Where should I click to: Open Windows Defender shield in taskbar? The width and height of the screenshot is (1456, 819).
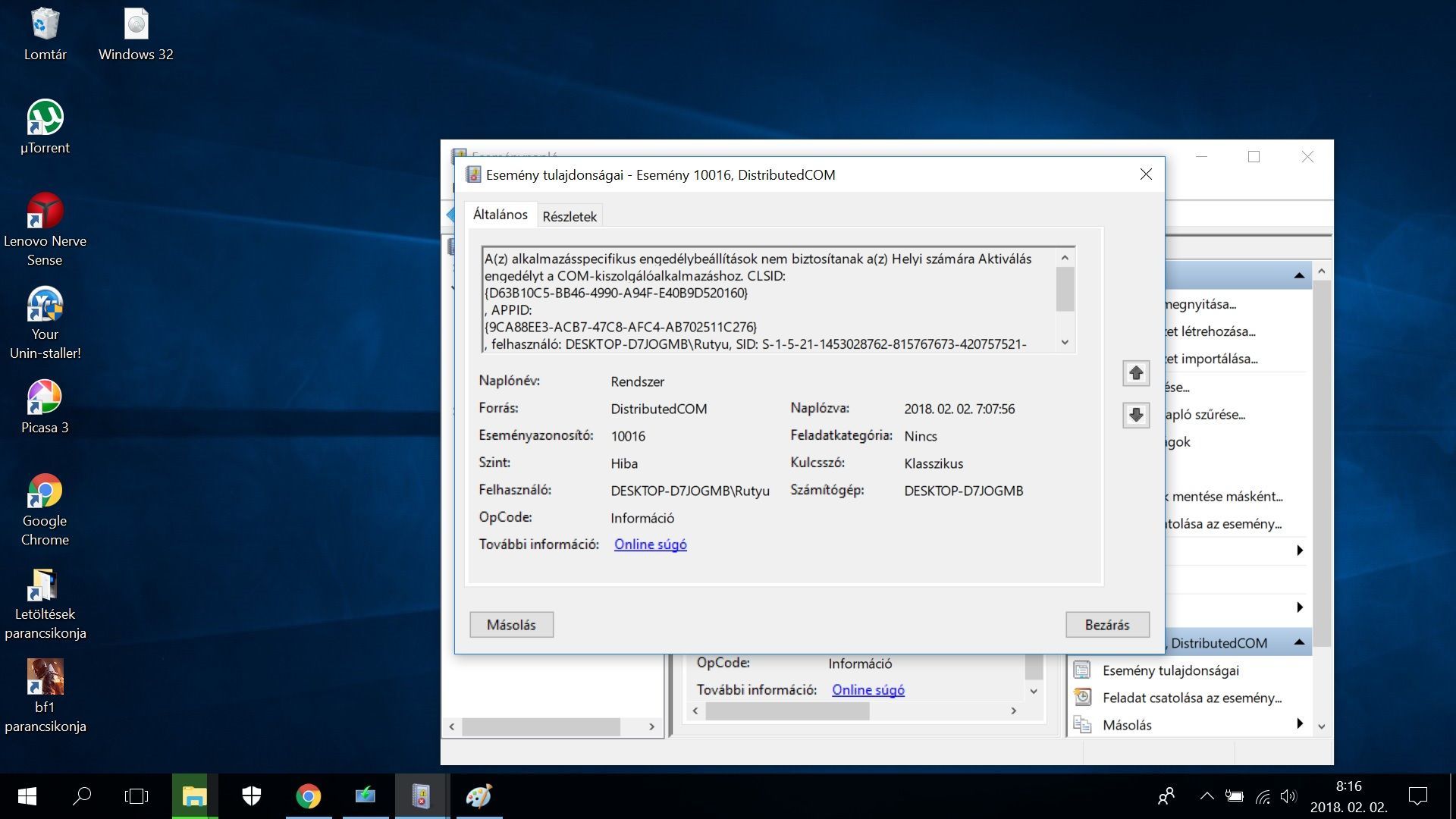pyautogui.click(x=251, y=796)
